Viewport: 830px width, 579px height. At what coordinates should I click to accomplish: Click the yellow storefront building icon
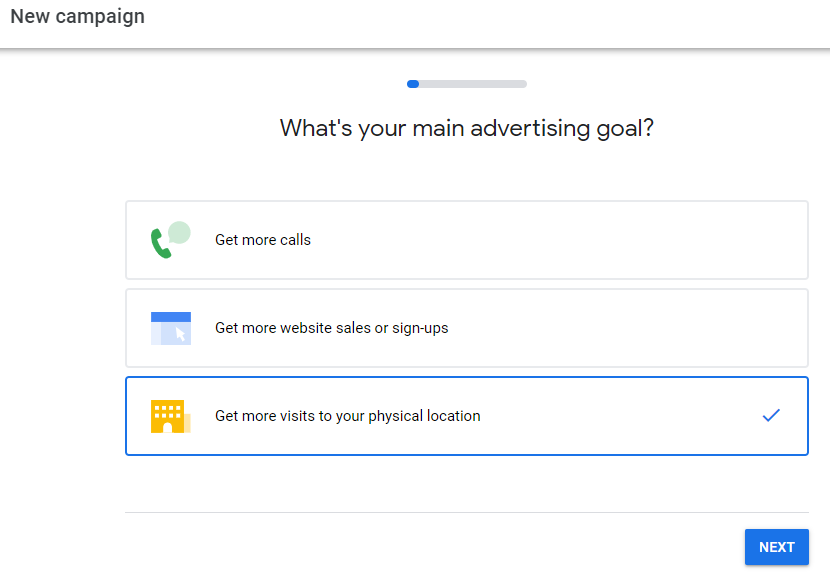pos(170,415)
